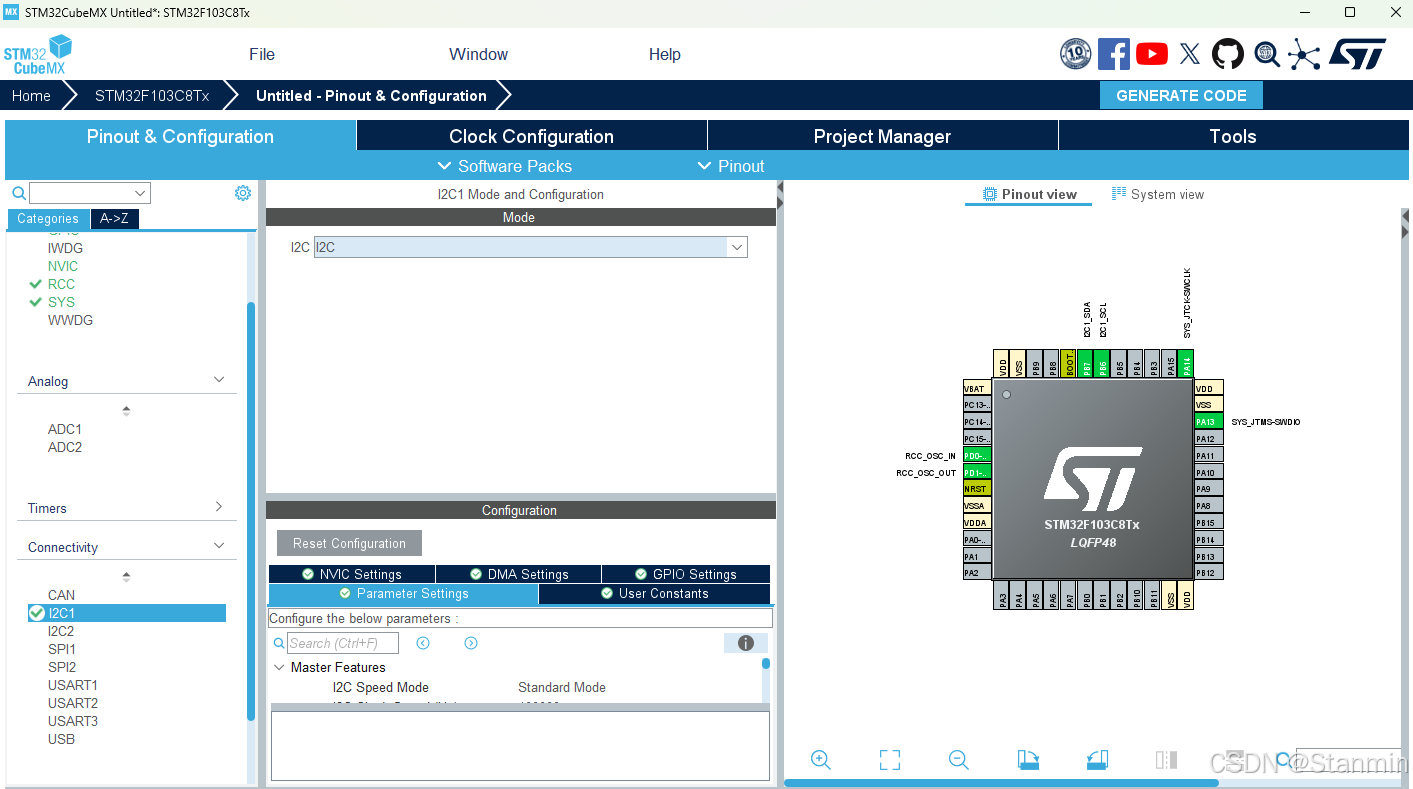This screenshot has height=789, width=1413.
Task: Expand the Pinout dropdown menu
Action: pyautogui.click(x=731, y=166)
